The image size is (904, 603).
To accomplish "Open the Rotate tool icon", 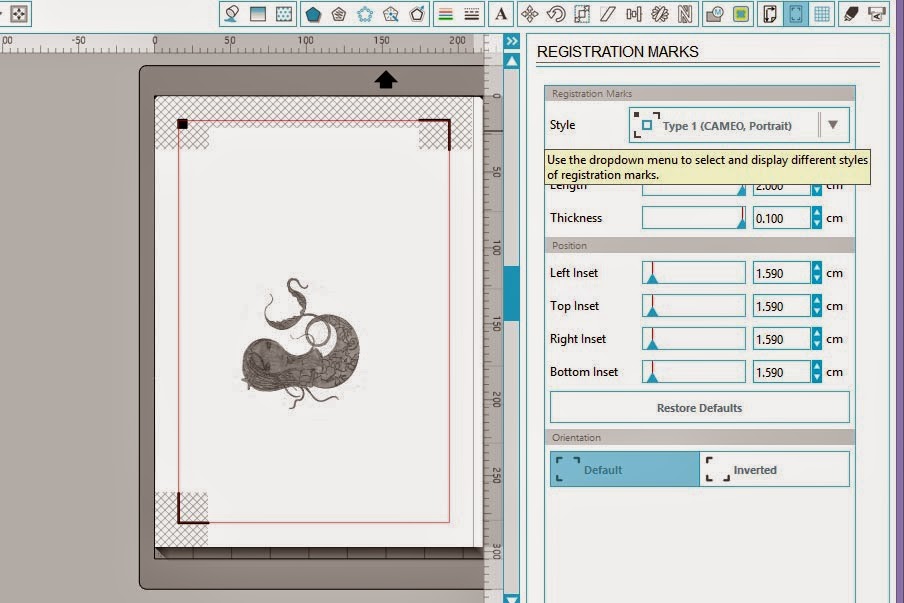I will (556, 14).
